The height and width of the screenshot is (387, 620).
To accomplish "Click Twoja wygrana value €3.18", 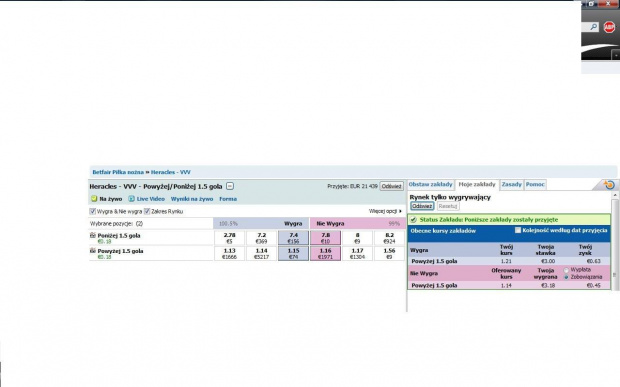I will [548, 285].
